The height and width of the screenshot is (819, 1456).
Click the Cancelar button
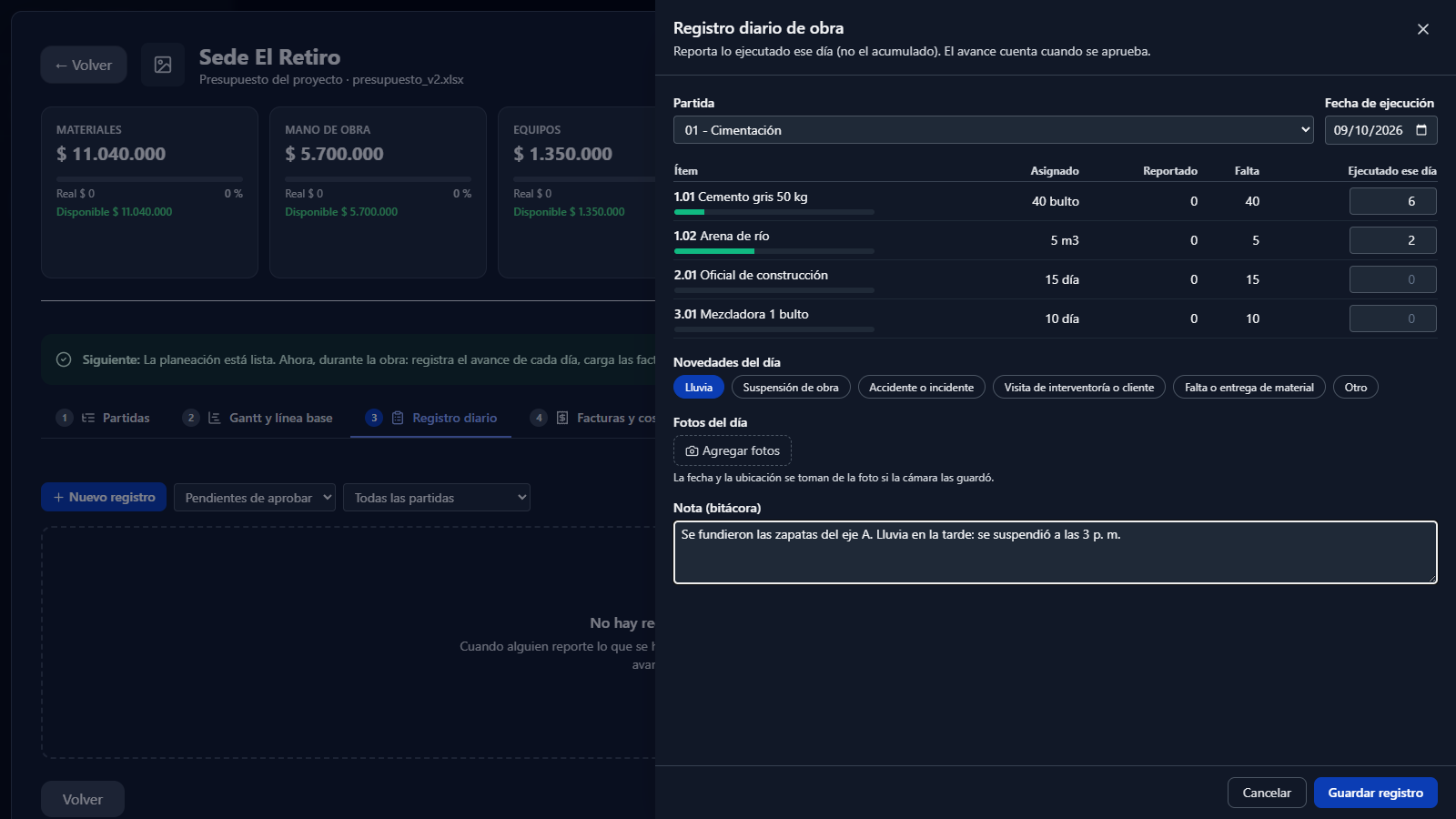coord(1267,793)
